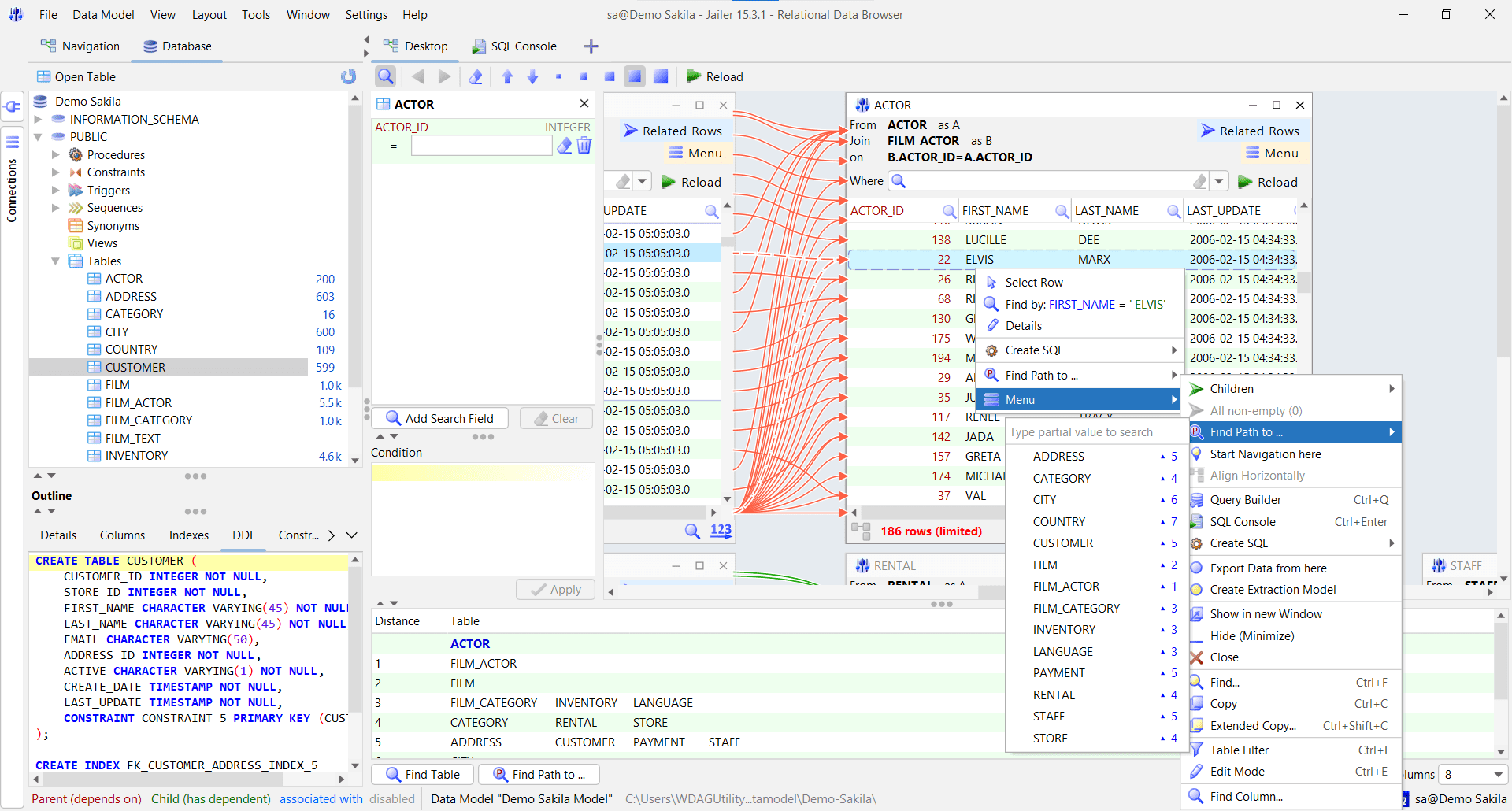Screen dimensions: 1512x811
Task: Select the largest layout size square
Action: pos(661,76)
